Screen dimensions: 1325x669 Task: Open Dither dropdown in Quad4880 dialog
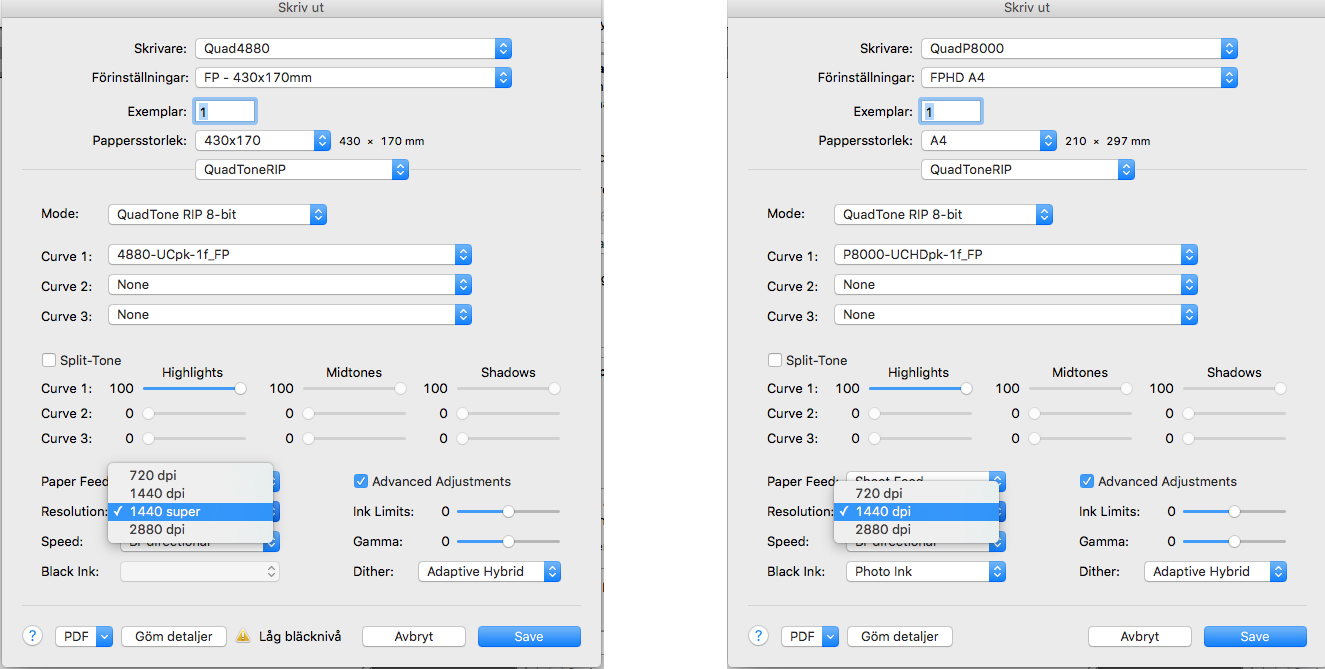click(x=490, y=572)
